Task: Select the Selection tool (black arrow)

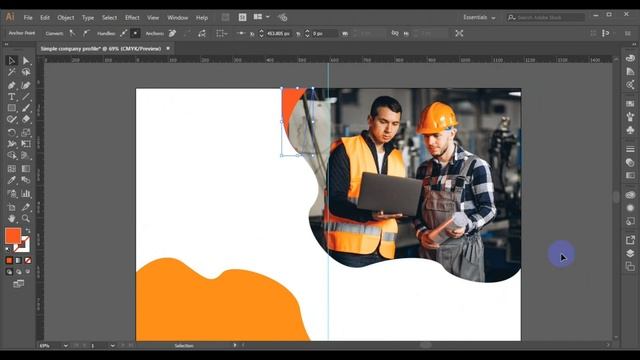Action: (x=11, y=61)
